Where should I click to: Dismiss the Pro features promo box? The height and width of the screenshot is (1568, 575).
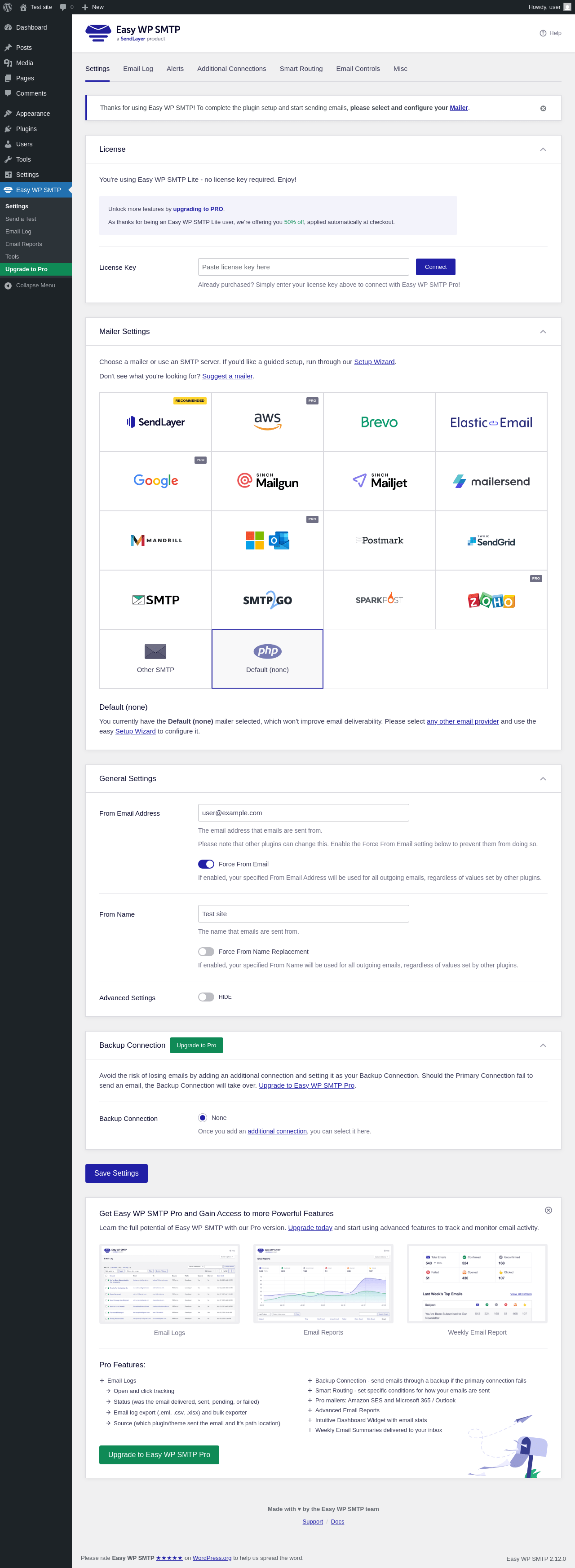(548, 1210)
